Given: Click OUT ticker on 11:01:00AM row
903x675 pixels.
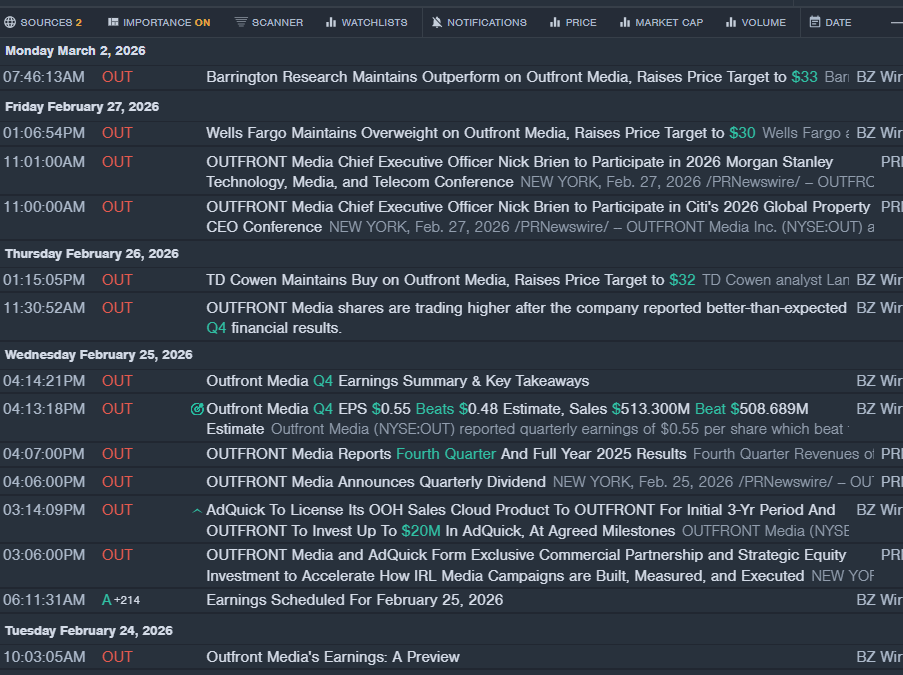Looking at the screenshot, I should tap(117, 162).
